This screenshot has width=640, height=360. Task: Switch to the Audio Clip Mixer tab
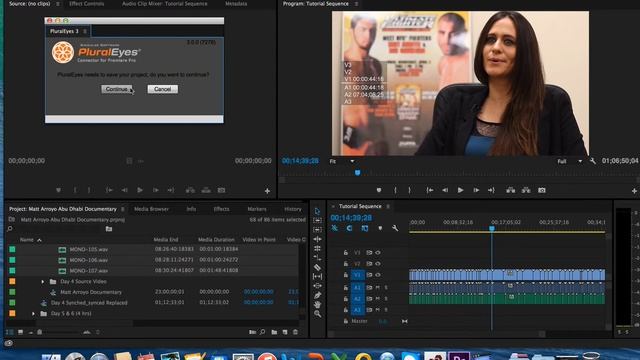click(x=164, y=4)
